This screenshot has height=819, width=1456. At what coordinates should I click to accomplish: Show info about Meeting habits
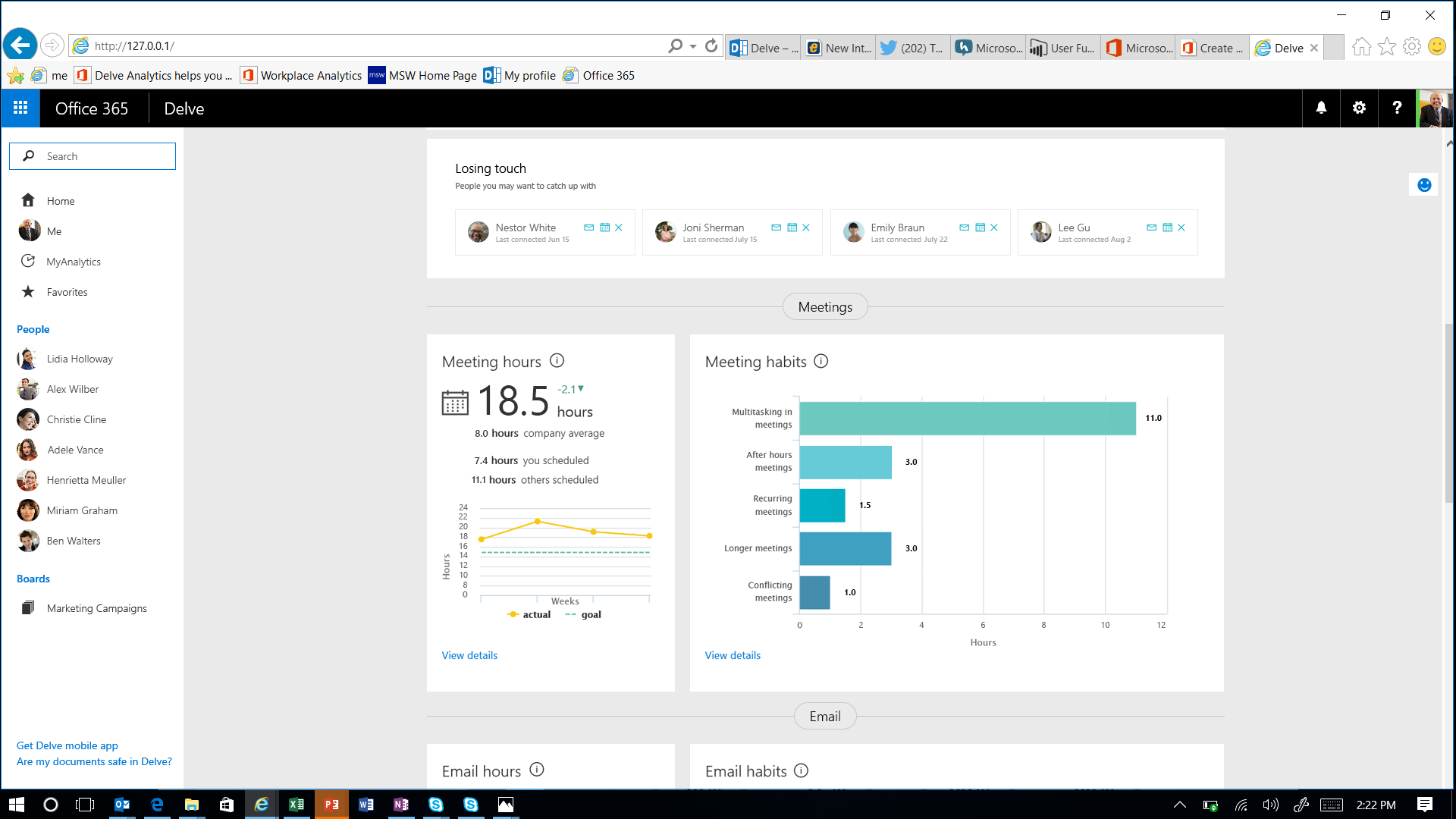(x=821, y=361)
